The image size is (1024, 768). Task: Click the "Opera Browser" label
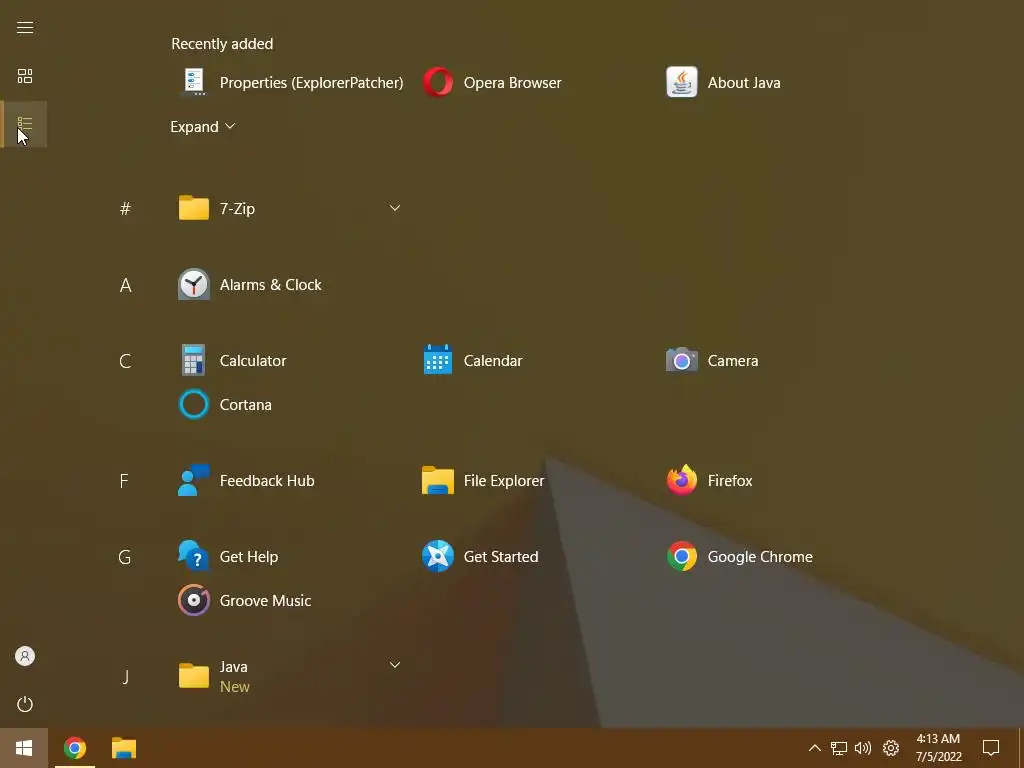[513, 83]
